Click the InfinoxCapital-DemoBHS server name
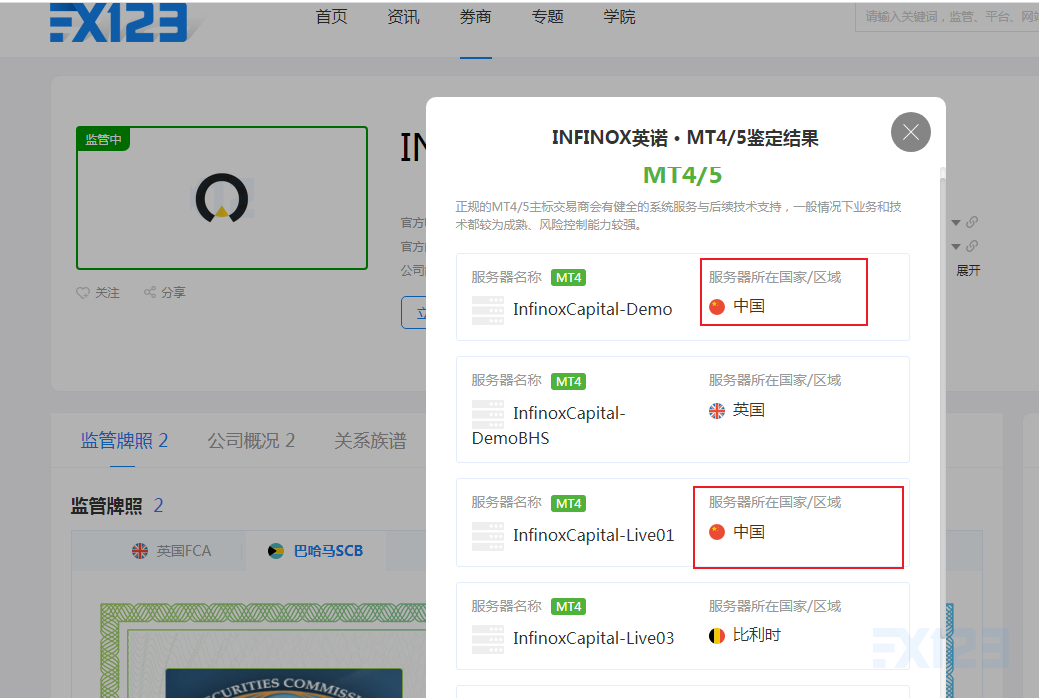This screenshot has width=1039, height=698. 549,426
